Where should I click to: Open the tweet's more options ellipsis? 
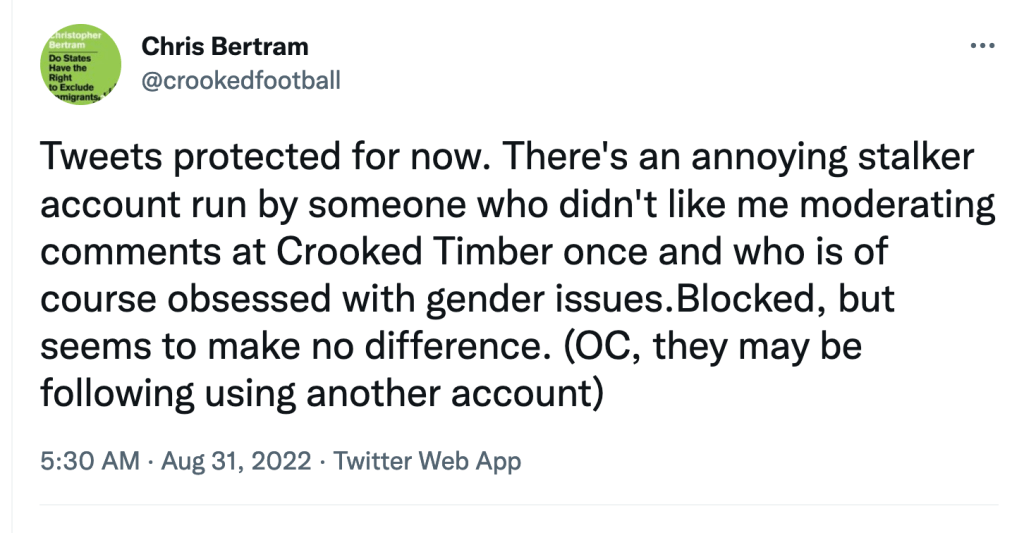983,47
